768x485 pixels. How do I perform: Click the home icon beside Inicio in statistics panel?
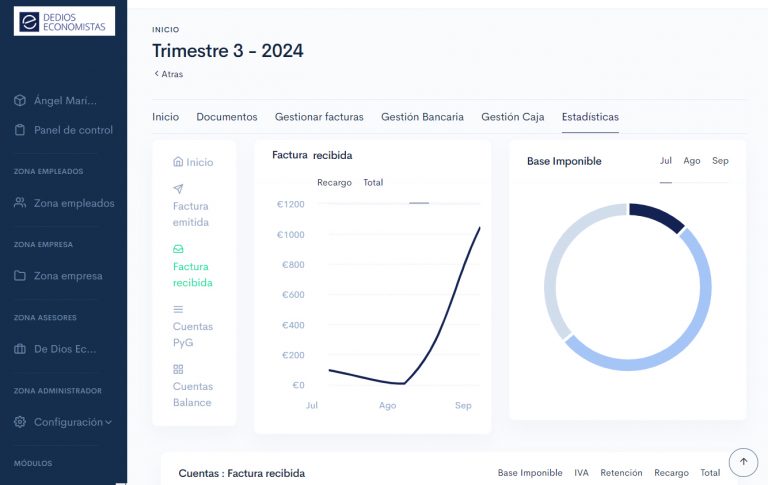178,162
